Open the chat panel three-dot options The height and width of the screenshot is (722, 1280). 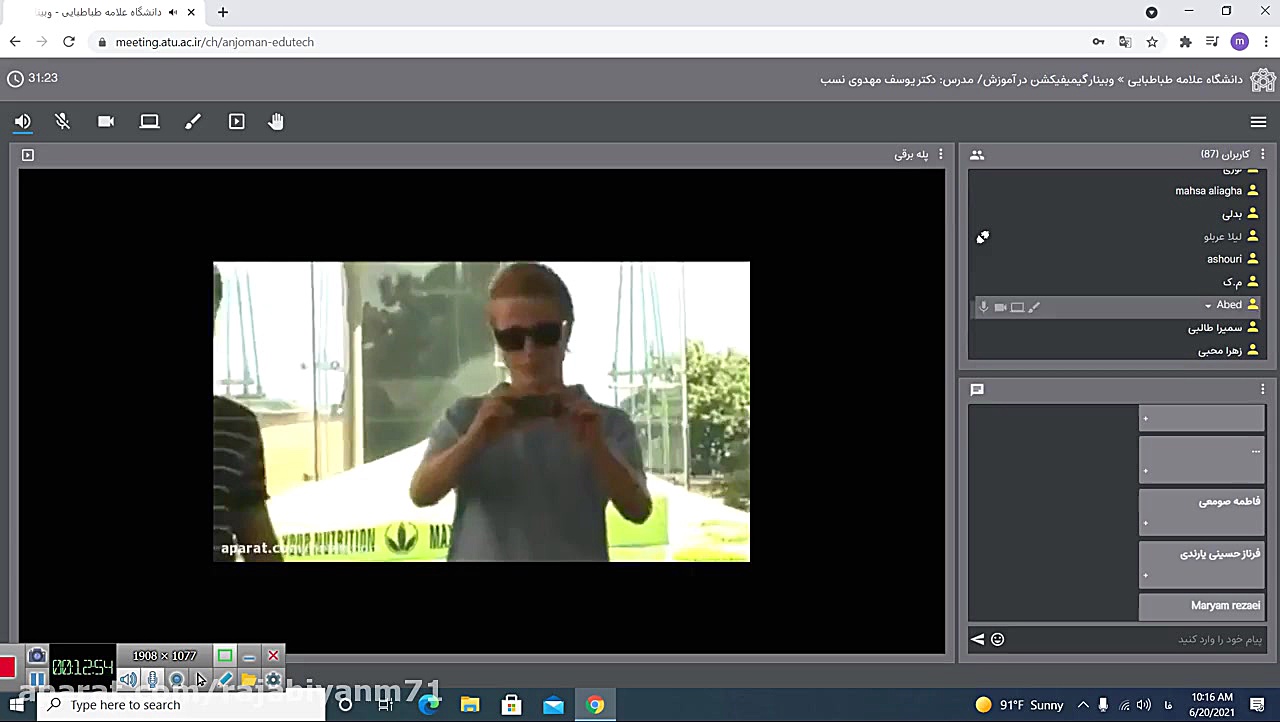(1262, 390)
